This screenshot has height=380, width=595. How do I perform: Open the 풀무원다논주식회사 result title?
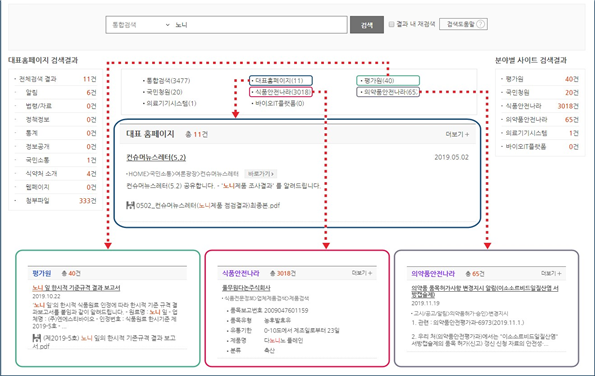[x=246, y=288]
